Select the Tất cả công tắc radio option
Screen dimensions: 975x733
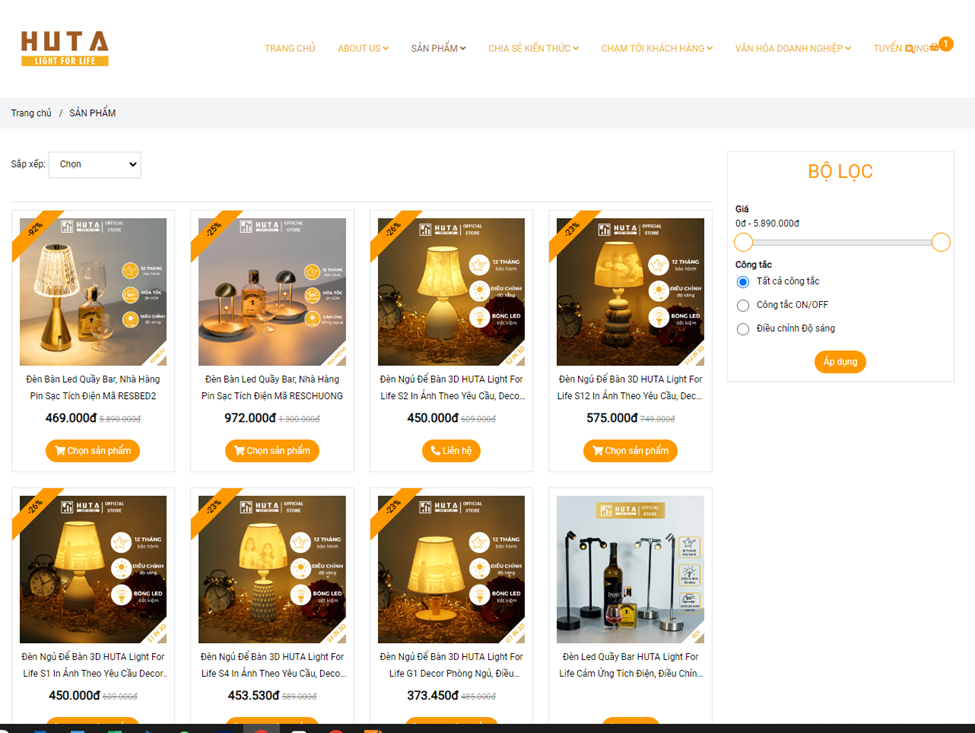click(x=743, y=282)
